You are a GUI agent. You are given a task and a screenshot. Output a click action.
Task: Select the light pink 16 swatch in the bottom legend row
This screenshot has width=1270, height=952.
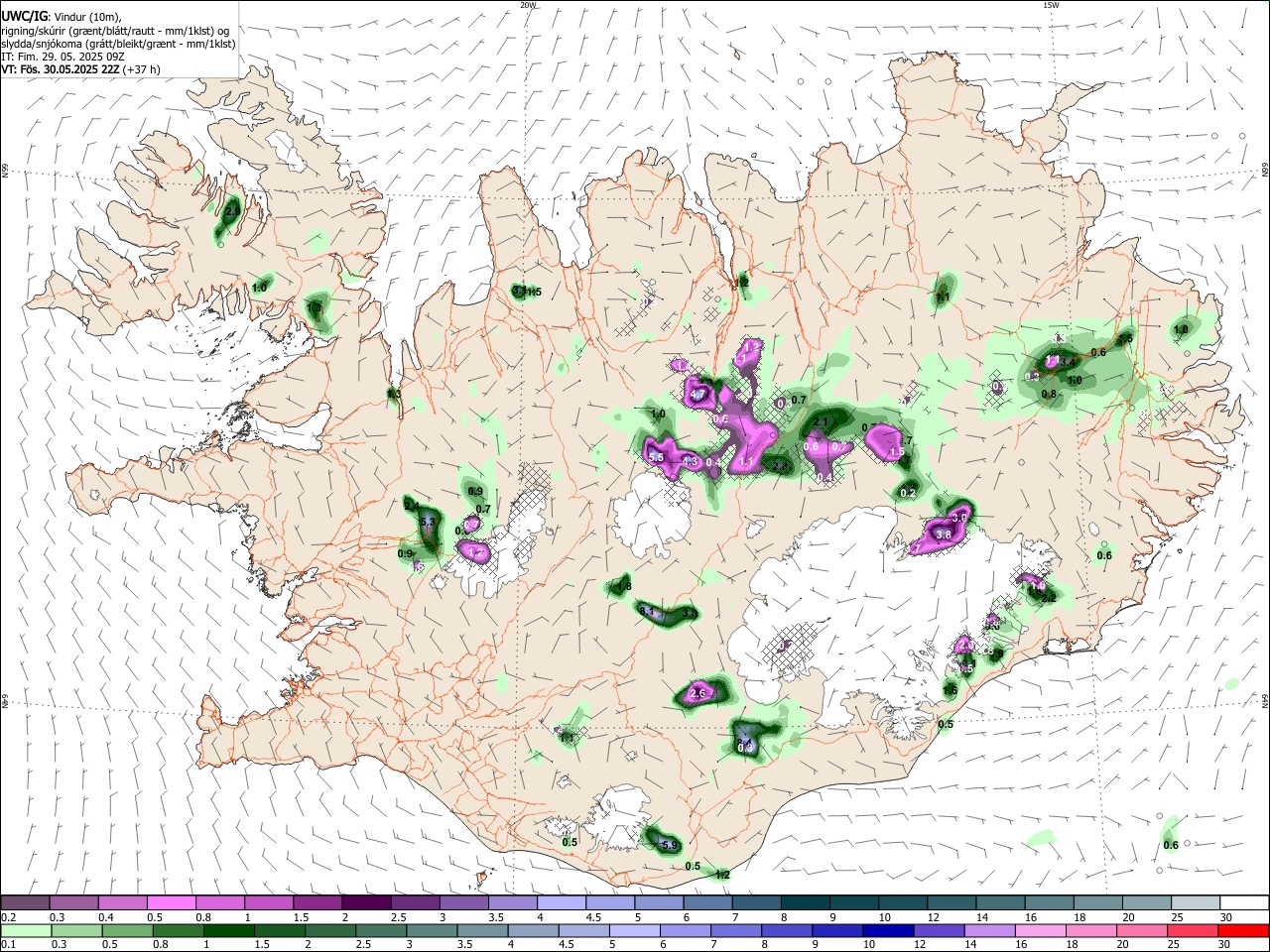(1042, 930)
